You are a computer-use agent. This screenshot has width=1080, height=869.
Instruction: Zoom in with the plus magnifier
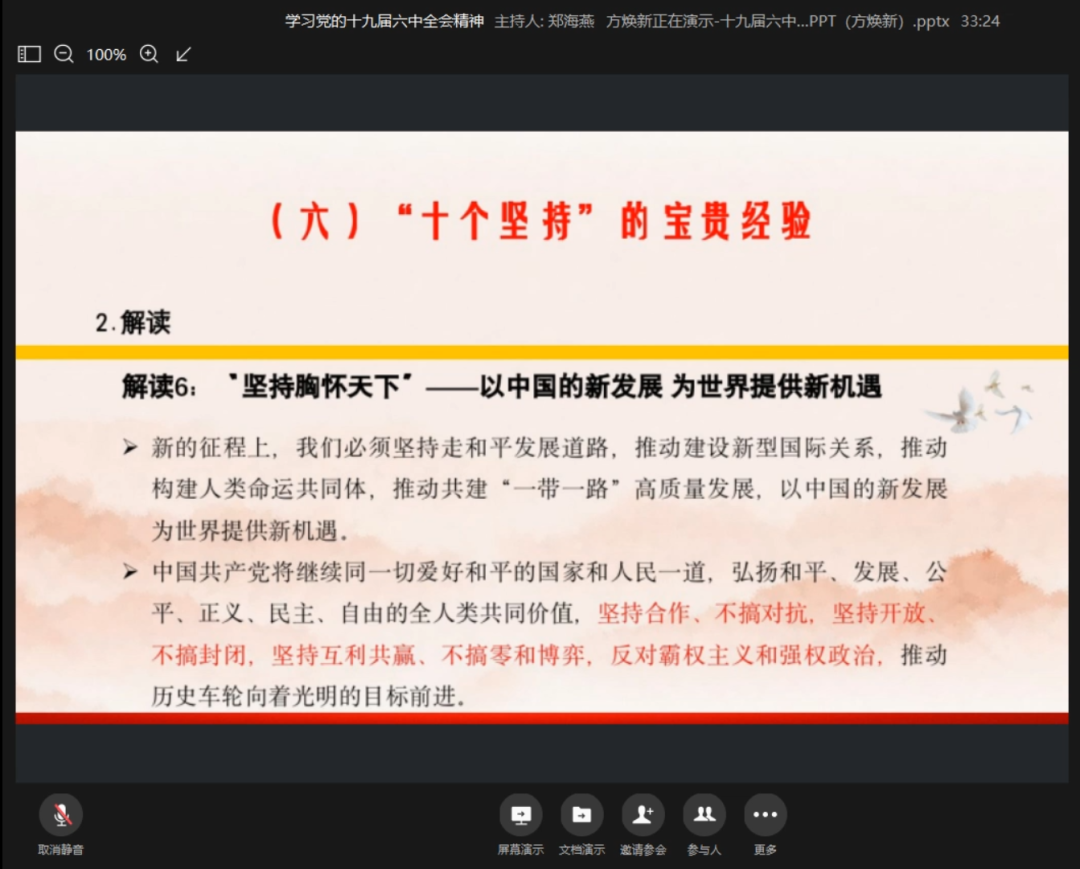tap(149, 54)
